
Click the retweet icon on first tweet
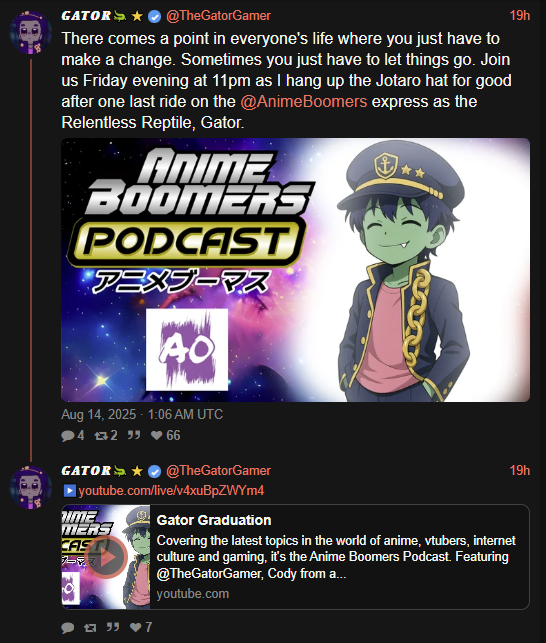[x=101, y=436]
